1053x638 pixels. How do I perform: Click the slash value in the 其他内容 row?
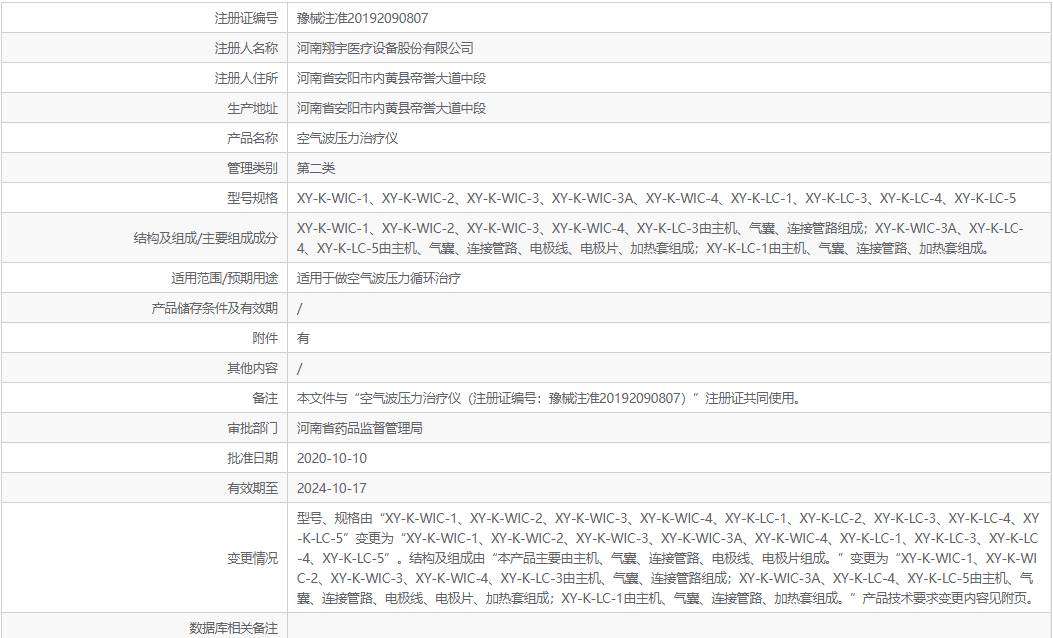pyautogui.click(x=300, y=368)
